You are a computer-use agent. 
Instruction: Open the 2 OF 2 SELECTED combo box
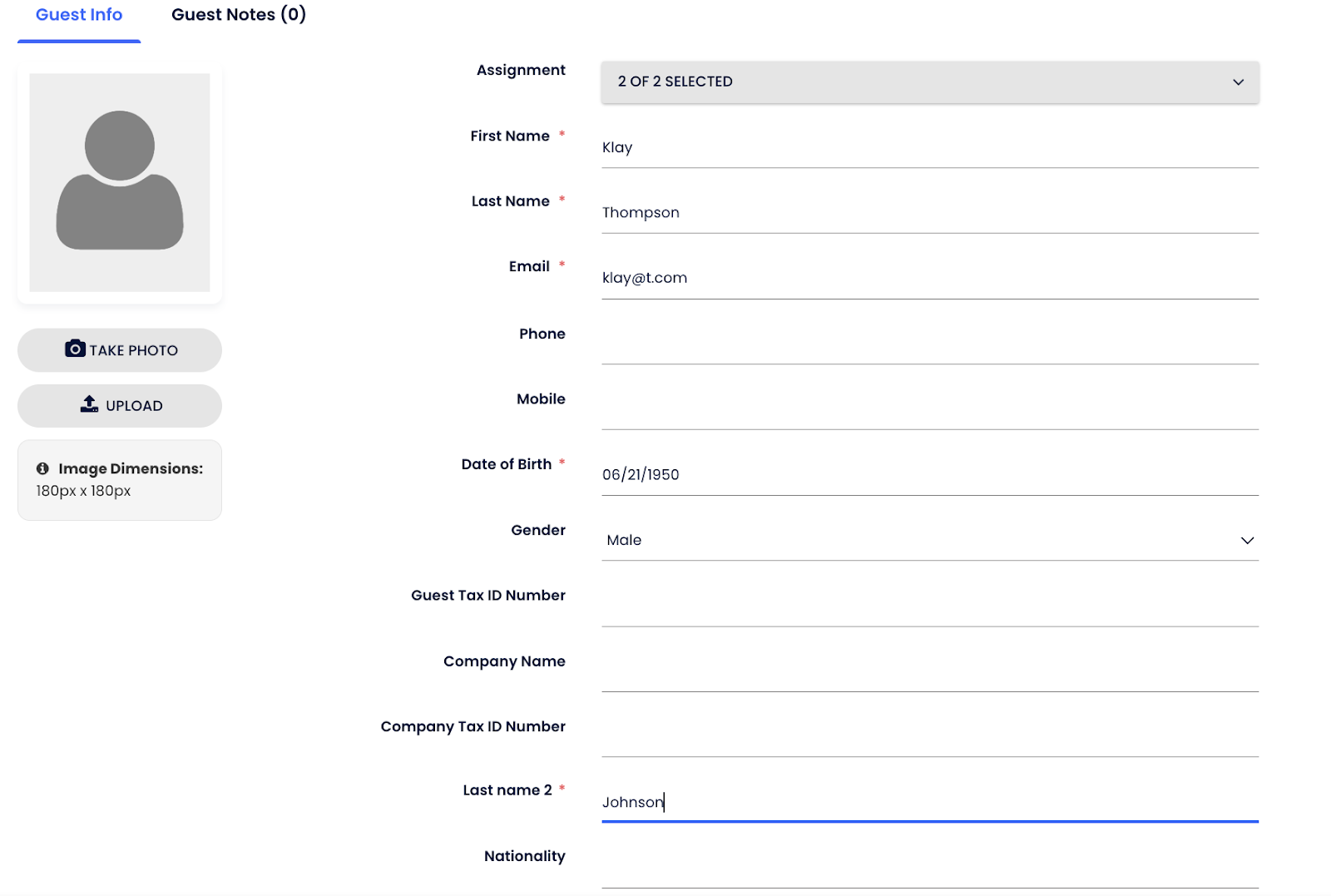tap(929, 82)
